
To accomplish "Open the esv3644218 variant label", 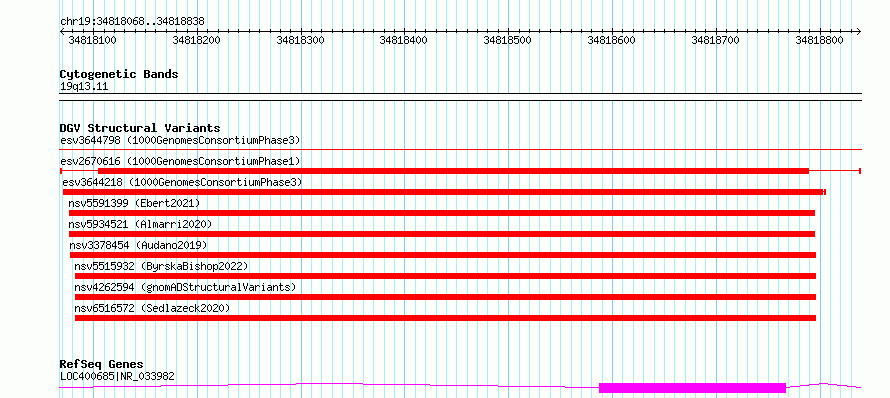I will click(182, 182).
